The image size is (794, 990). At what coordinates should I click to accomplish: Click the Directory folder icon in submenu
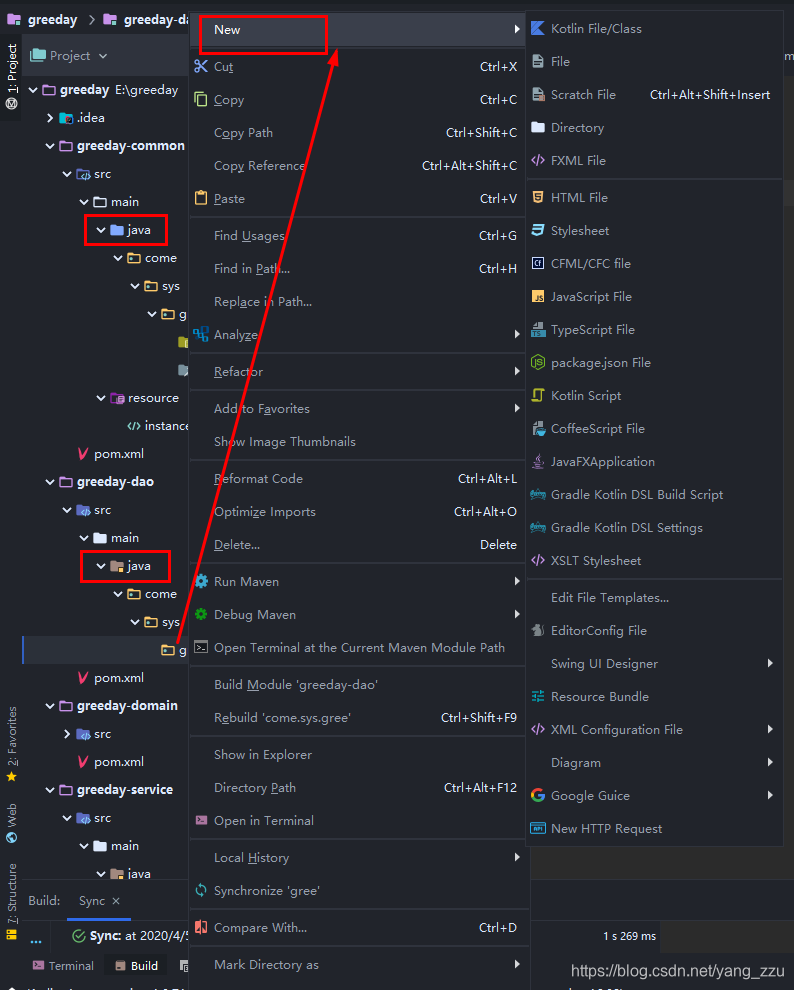pyautogui.click(x=538, y=128)
